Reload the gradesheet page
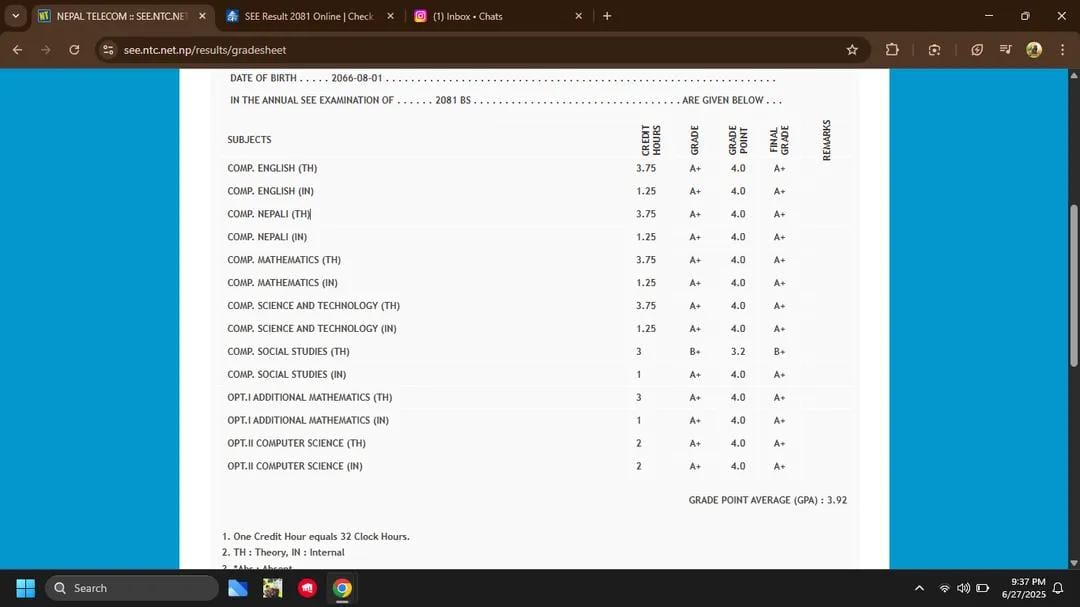 74,49
